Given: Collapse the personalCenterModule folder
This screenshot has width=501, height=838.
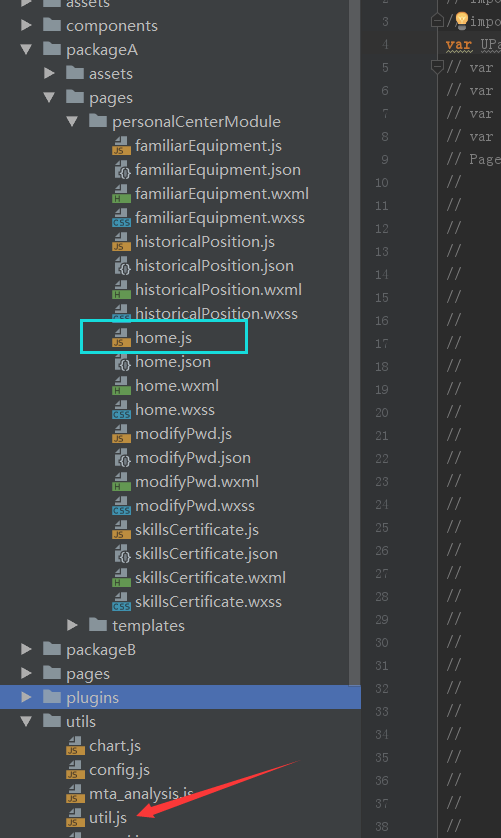Looking at the screenshot, I should pos(72,121).
